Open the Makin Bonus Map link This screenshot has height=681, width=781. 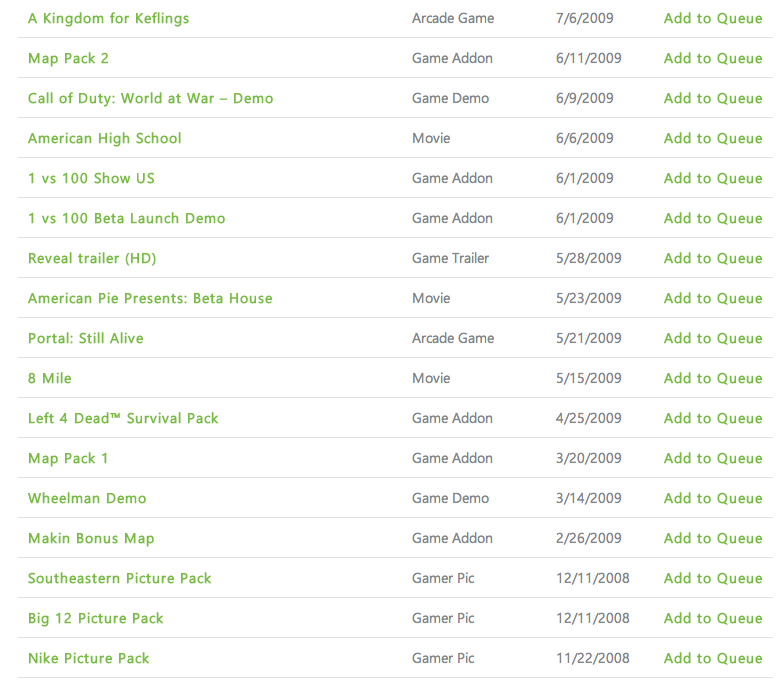tap(91, 538)
